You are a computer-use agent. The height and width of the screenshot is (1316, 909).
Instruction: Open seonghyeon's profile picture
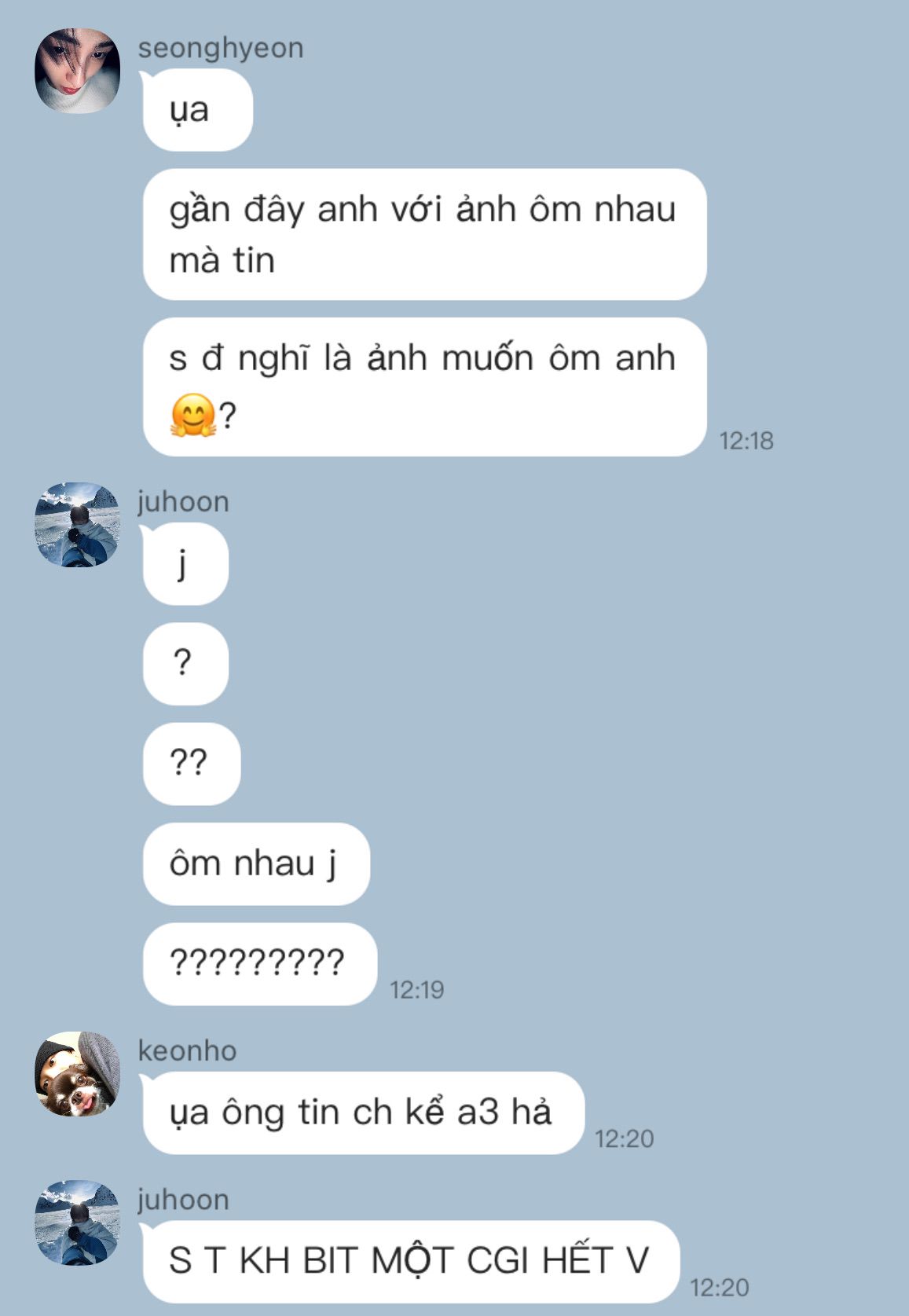tap(77, 71)
